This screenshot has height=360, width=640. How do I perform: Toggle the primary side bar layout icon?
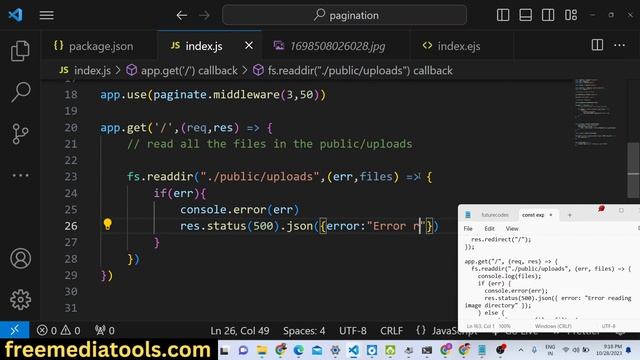point(503,15)
